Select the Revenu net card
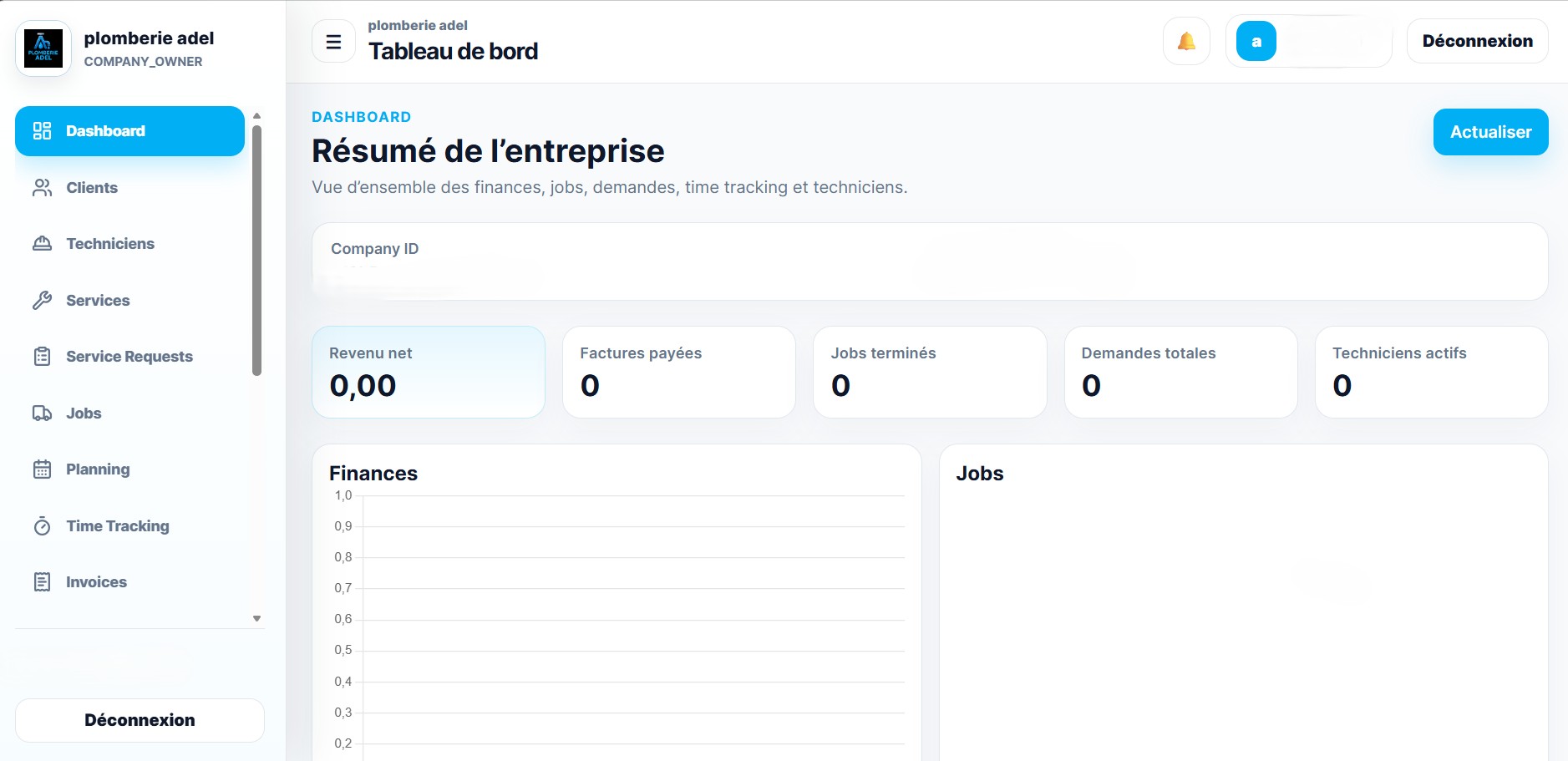1568x761 pixels. pos(429,372)
